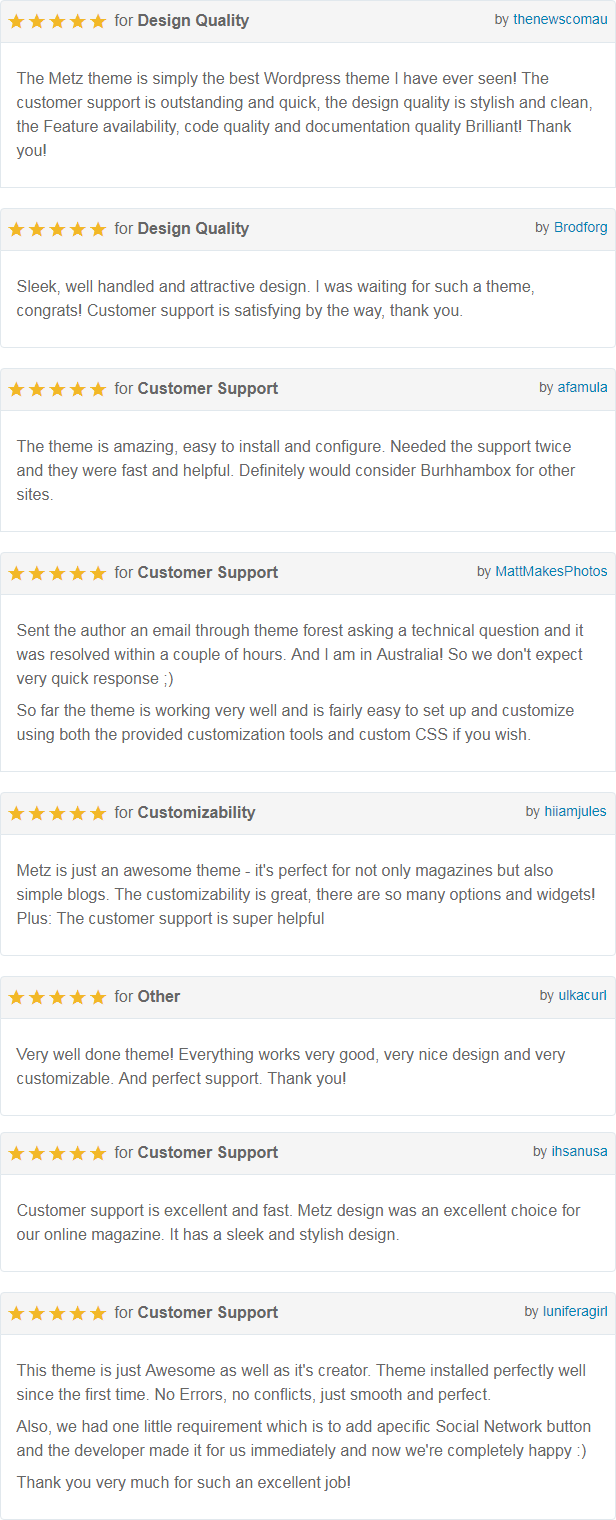Screen dimensions: 616x1520
Task: Open reviewer Brodforg's profile
Action: (x=580, y=228)
